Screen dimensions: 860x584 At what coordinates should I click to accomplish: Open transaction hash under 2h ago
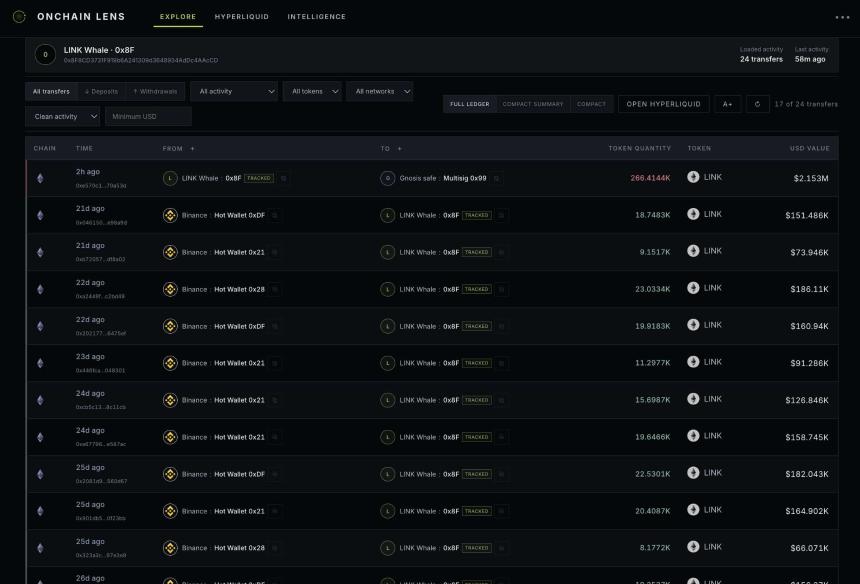(x=101, y=186)
